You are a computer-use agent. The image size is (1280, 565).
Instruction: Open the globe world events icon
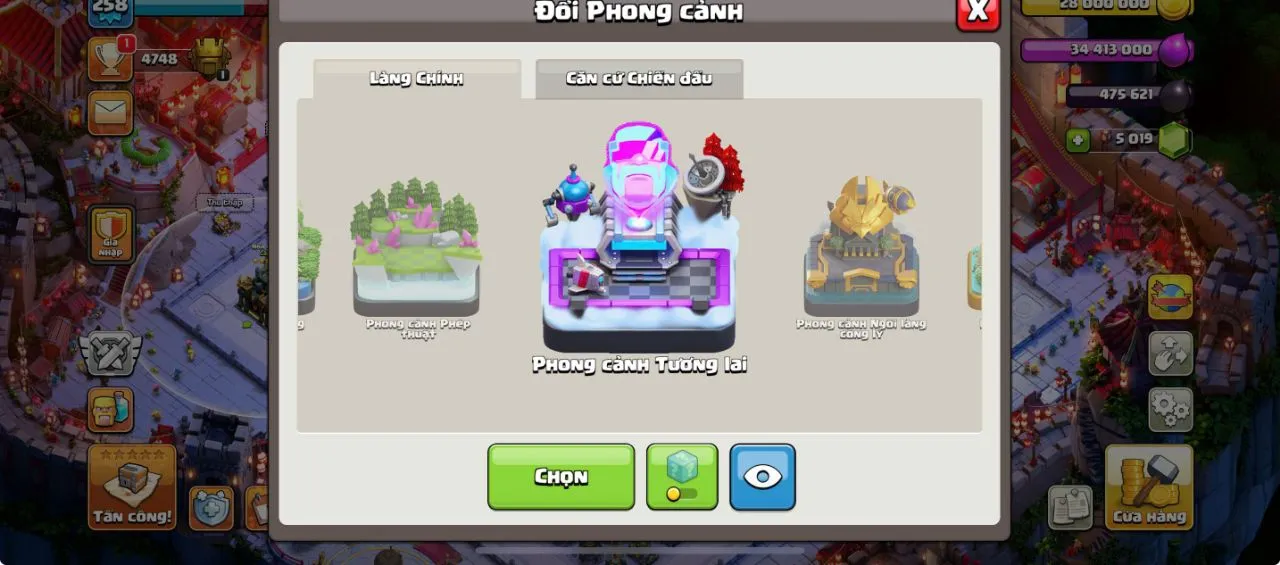pyautogui.click(x=1170, y=297)
